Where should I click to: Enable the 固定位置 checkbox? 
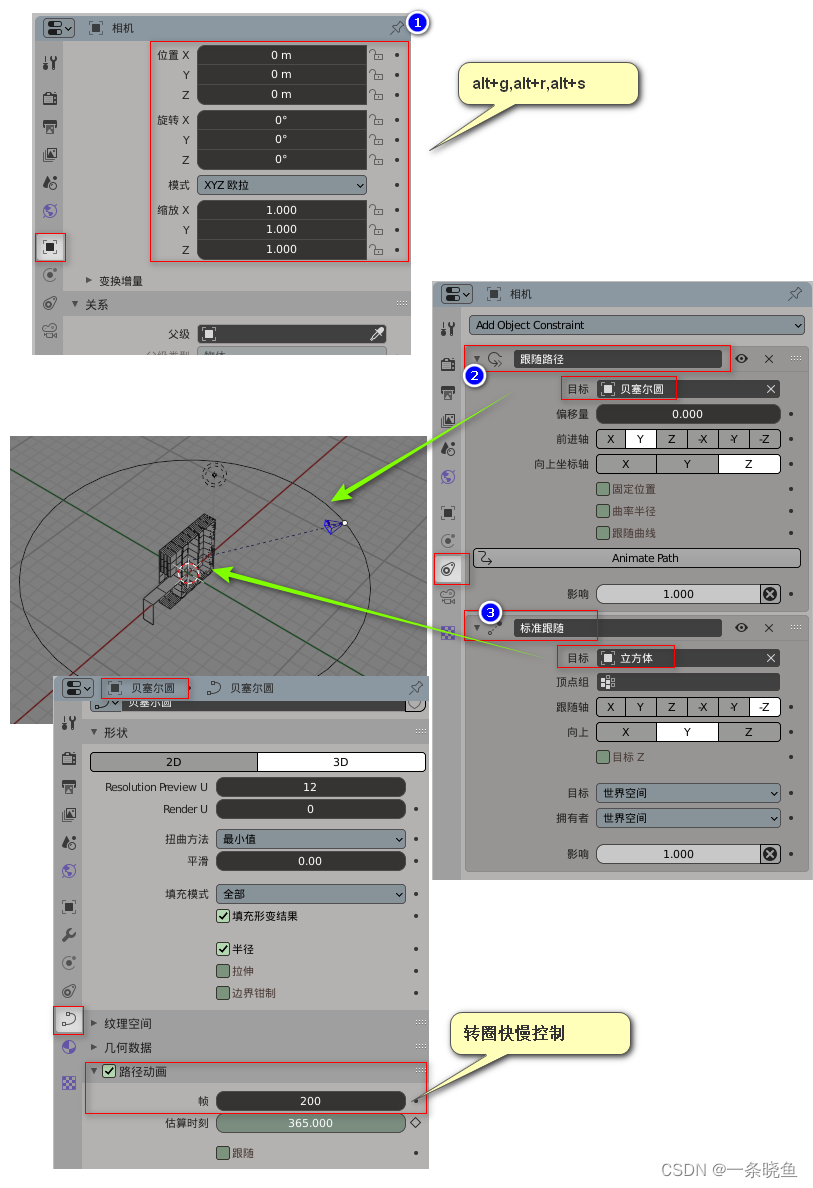tap(603, 489)
